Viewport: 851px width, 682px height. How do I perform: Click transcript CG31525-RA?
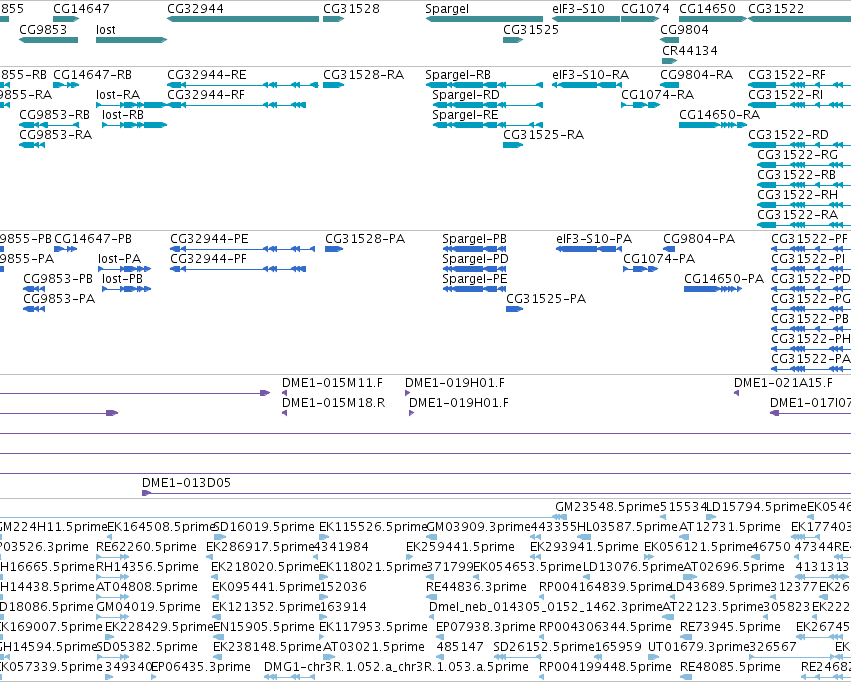(x=544, y=135)
